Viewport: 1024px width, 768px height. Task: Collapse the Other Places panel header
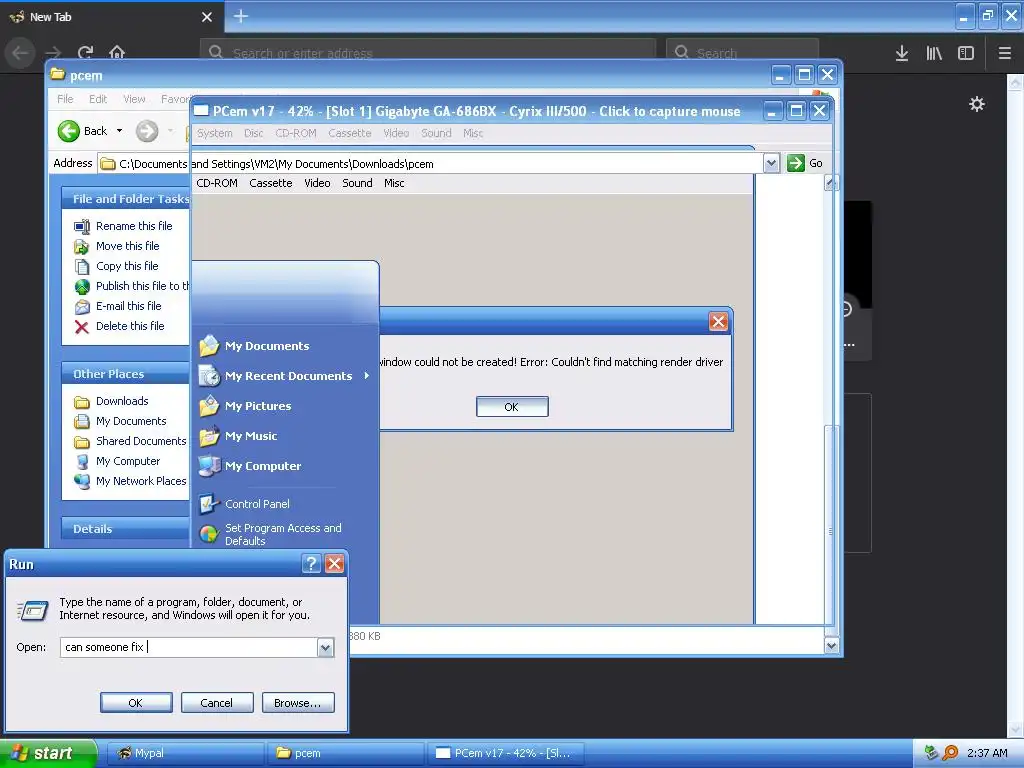[125, 374]
